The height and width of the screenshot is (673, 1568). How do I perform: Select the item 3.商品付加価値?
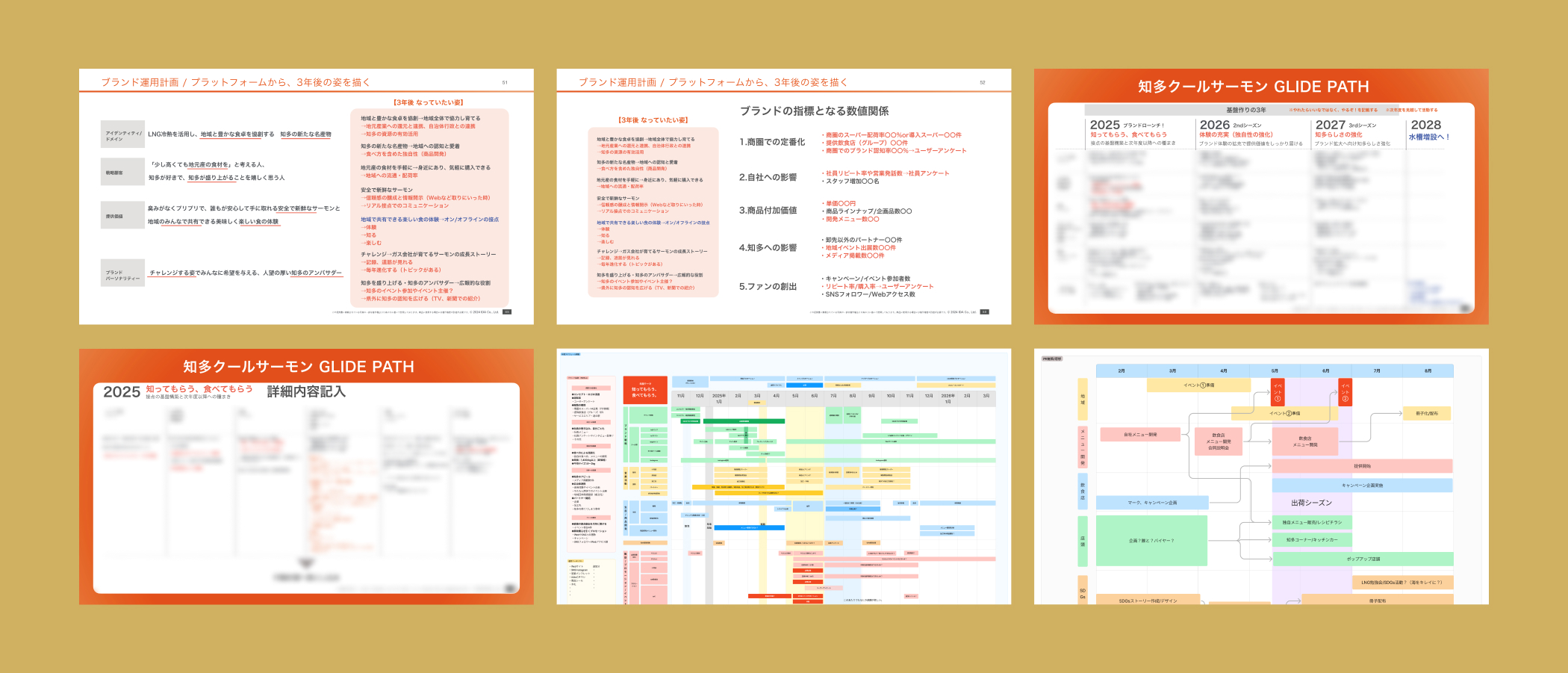coord(768,211)
